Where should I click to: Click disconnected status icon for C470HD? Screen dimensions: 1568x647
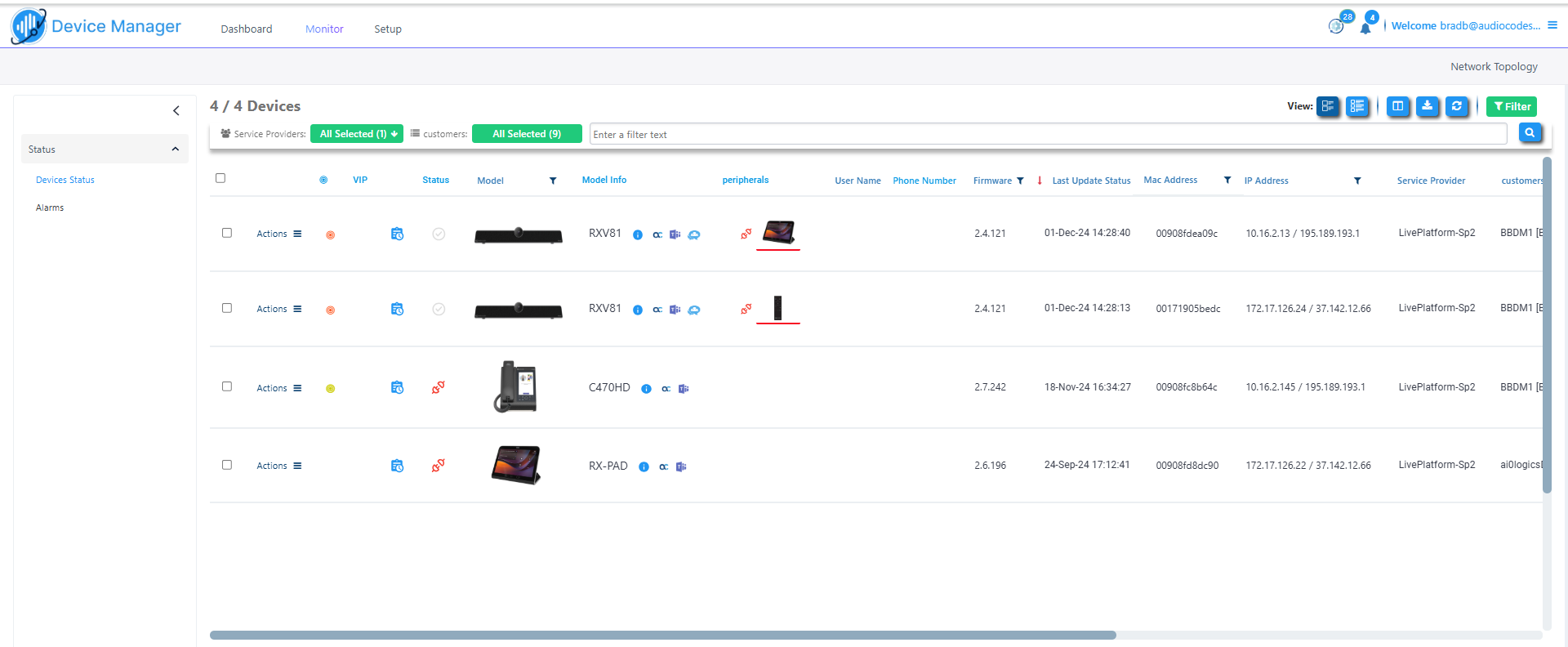[x=439, y=387]
